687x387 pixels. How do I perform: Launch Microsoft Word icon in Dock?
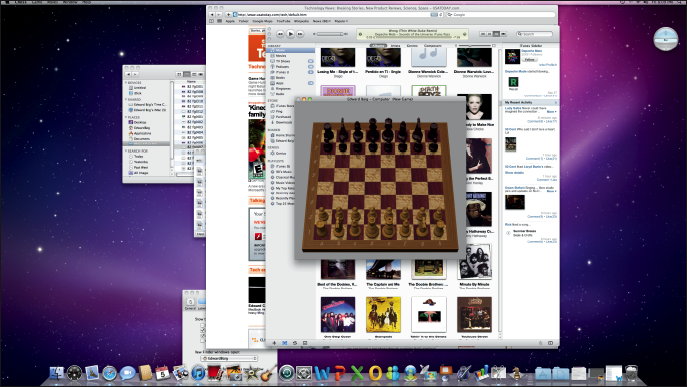(322, 373)
